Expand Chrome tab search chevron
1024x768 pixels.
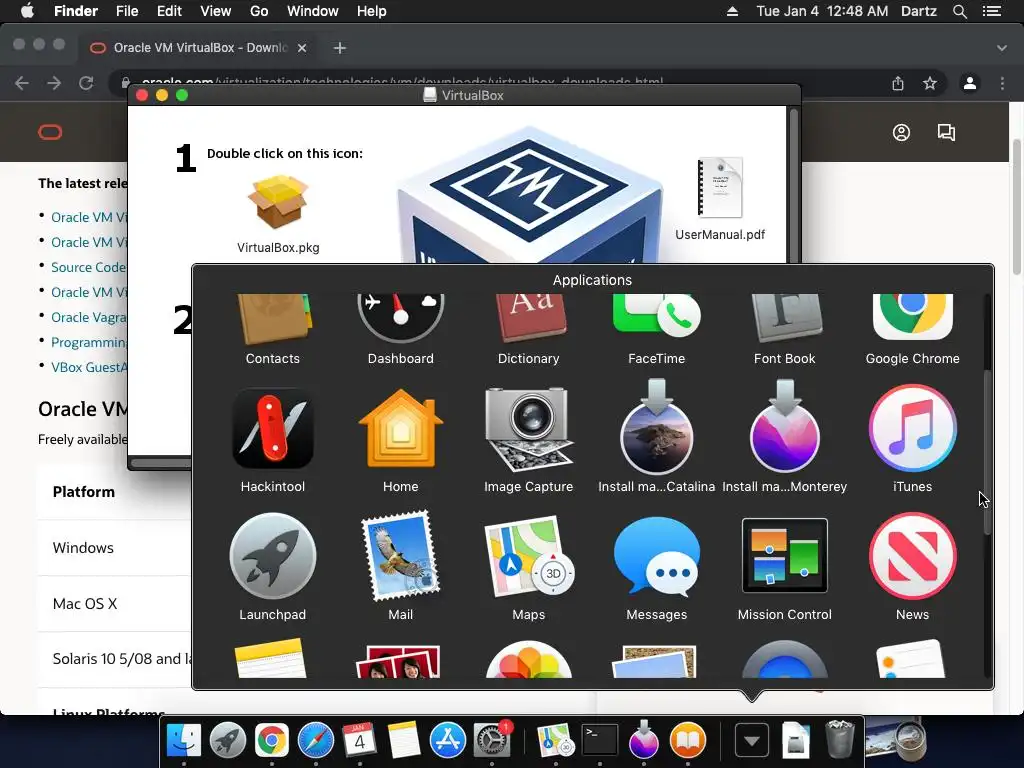[x=1002, y=48]
